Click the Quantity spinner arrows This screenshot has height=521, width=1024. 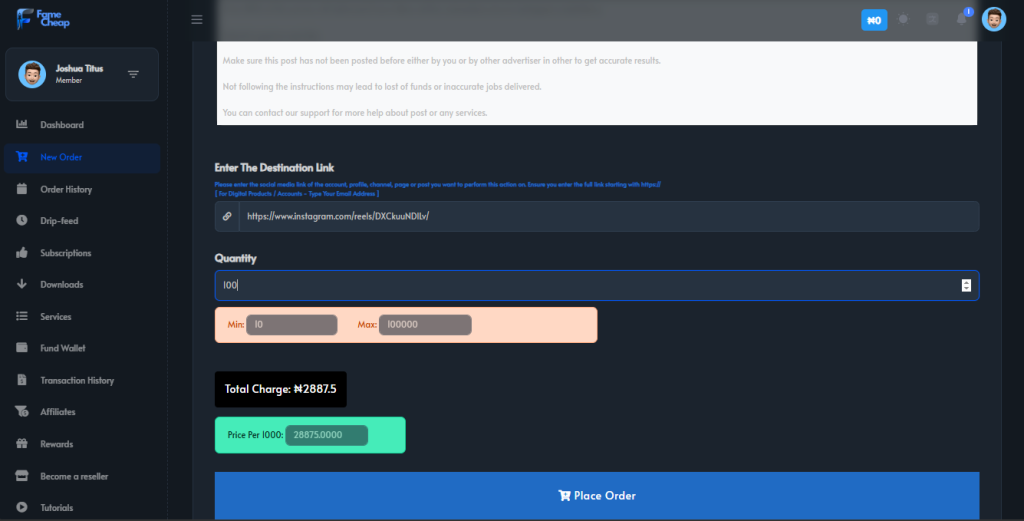pos(966,285)
